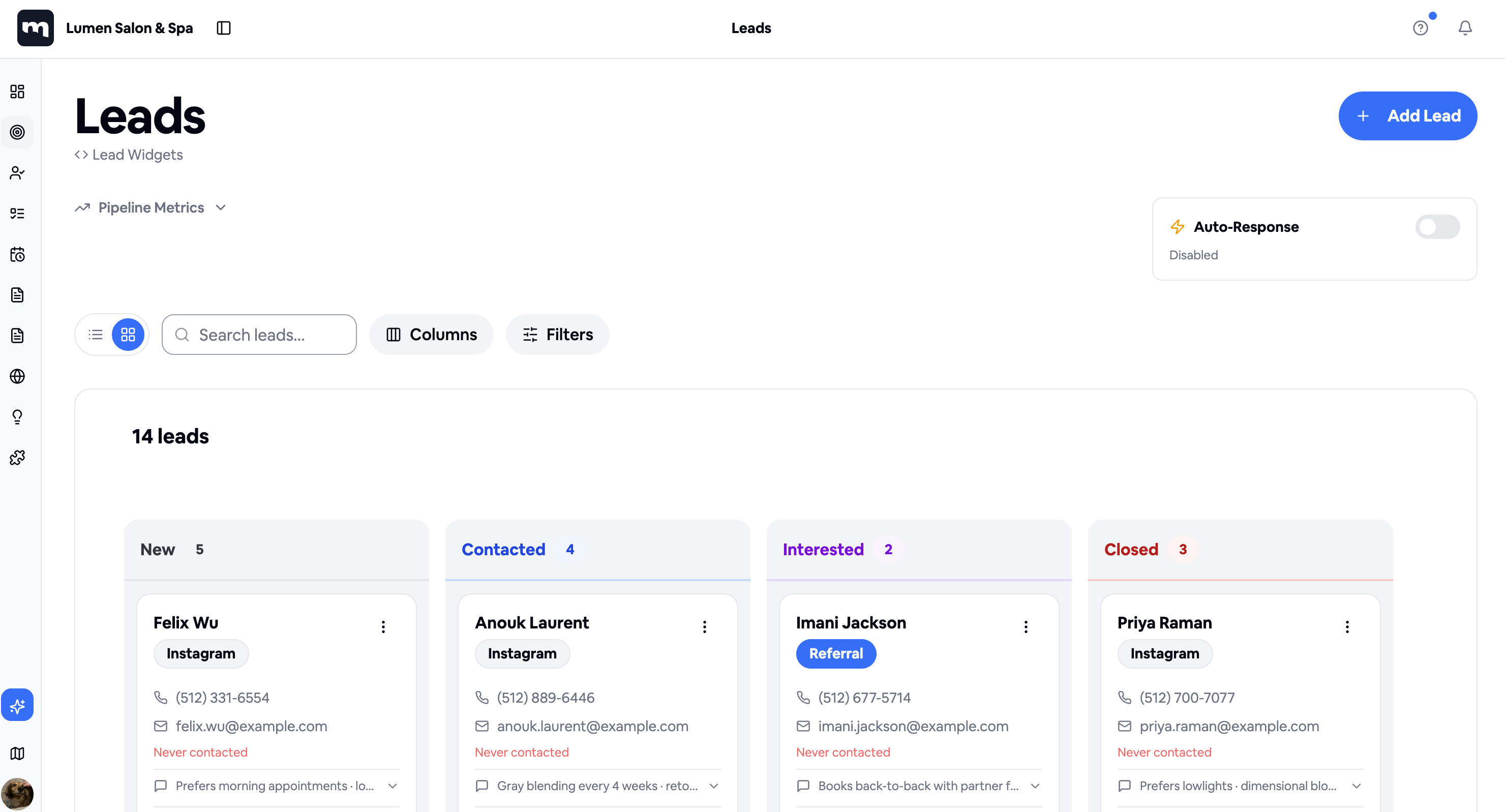1505x812 pixels.
Task: Open the globe website icon in sidebar
Action: (x=17, y=376)
